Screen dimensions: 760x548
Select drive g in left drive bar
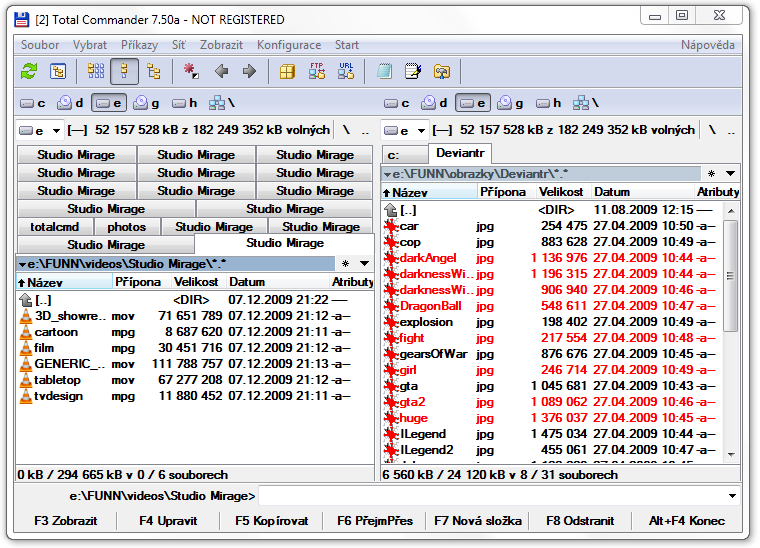146,103
